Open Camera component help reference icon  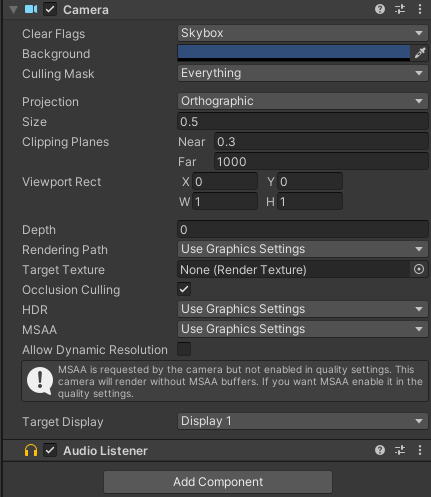pos(380,9)
